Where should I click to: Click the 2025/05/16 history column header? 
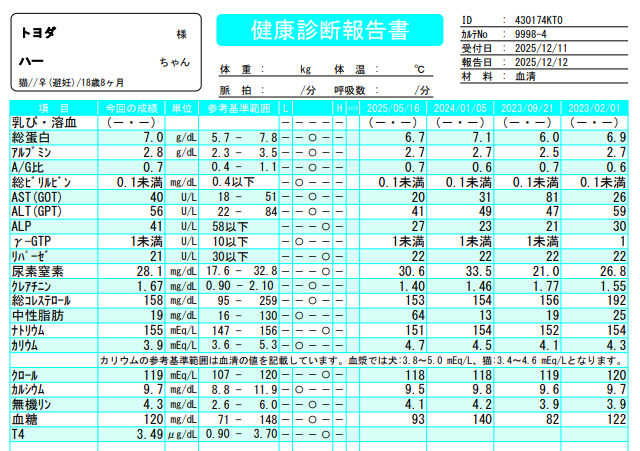click(x=393, y=108)
